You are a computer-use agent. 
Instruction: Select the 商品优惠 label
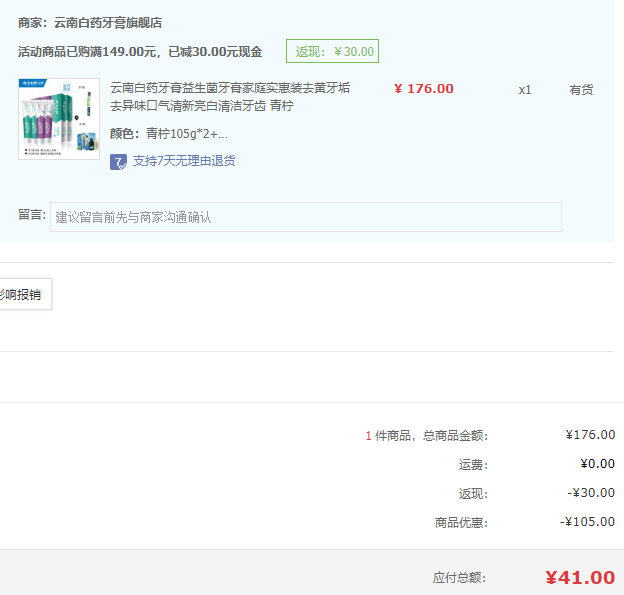[x=461, y=523]
